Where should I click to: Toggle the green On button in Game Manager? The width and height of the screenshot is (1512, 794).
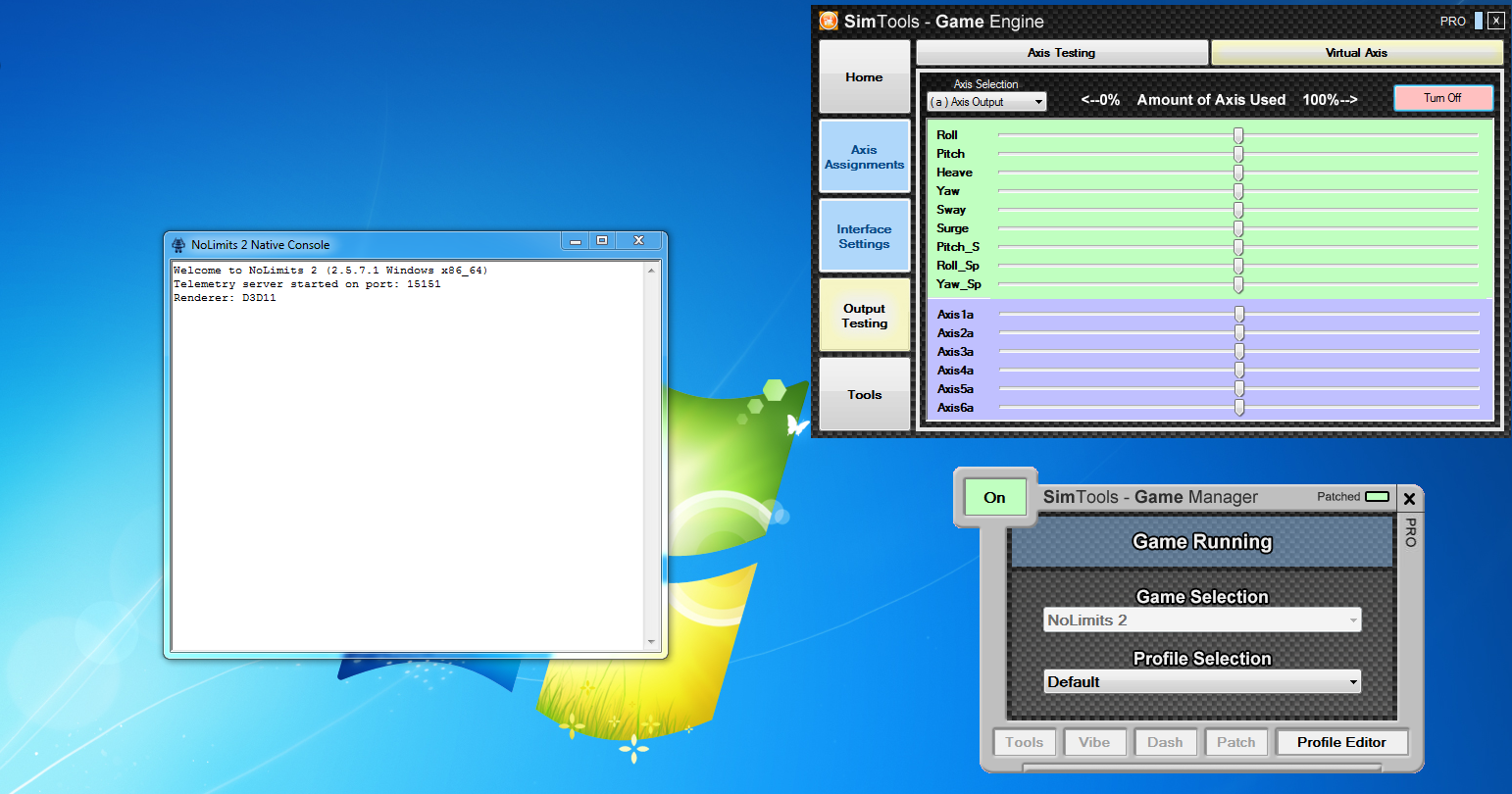[994, 497]
